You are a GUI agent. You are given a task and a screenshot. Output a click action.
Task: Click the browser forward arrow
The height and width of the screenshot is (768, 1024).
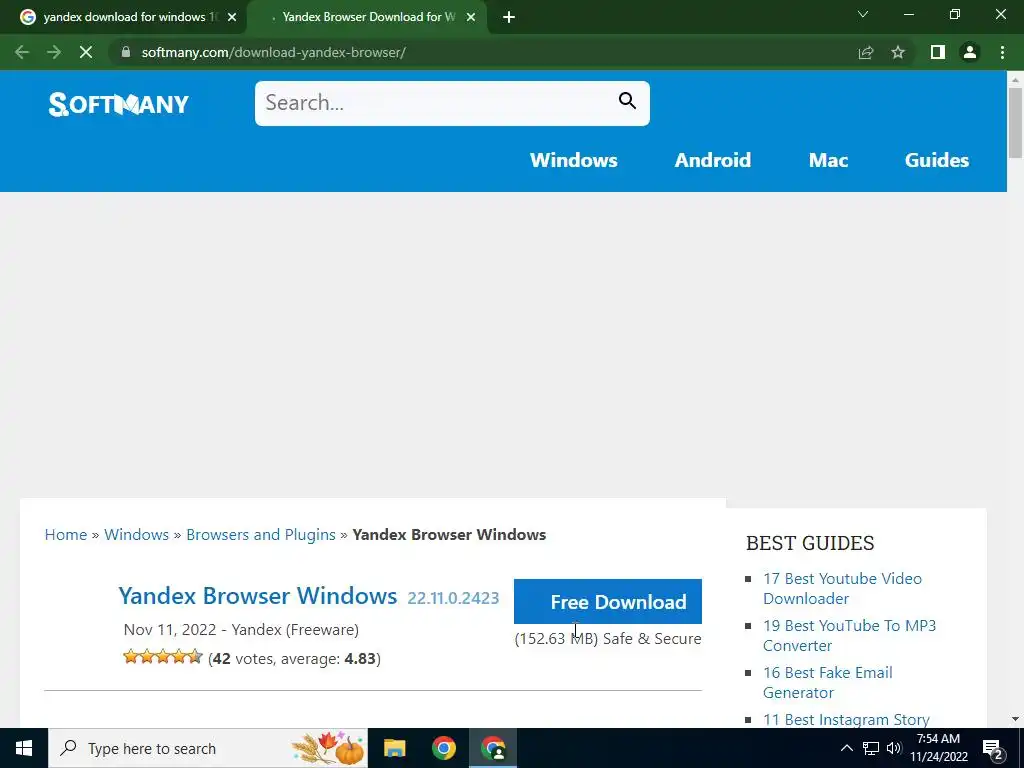coord(54,52)
